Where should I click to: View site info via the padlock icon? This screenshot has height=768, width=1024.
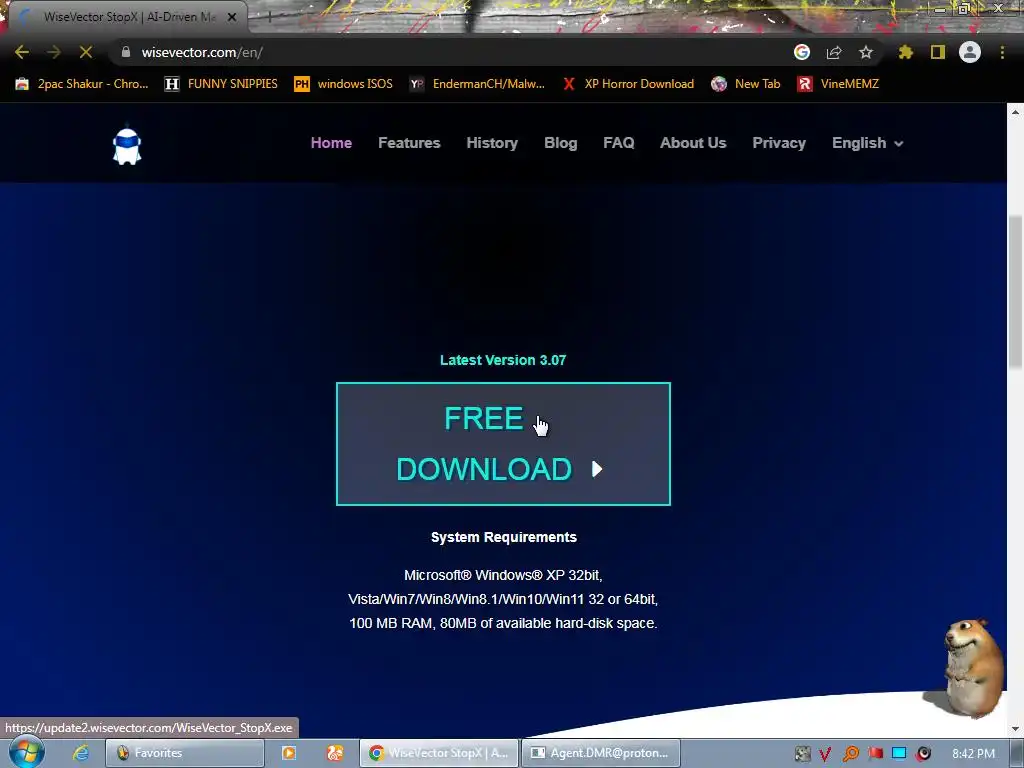pos(126,52)
